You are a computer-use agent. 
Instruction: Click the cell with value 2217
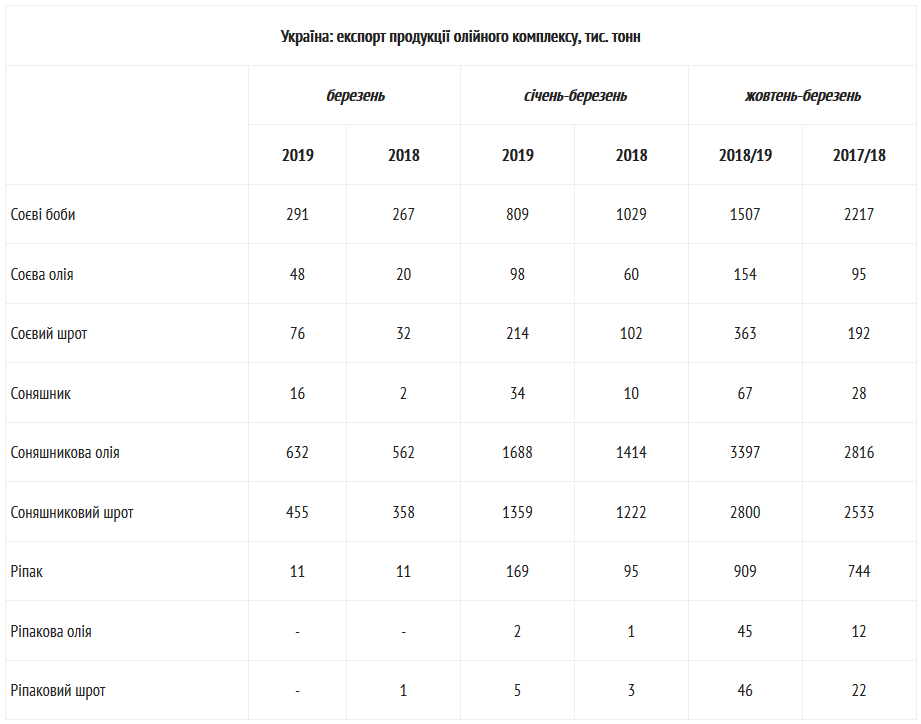tap(859, 214)
